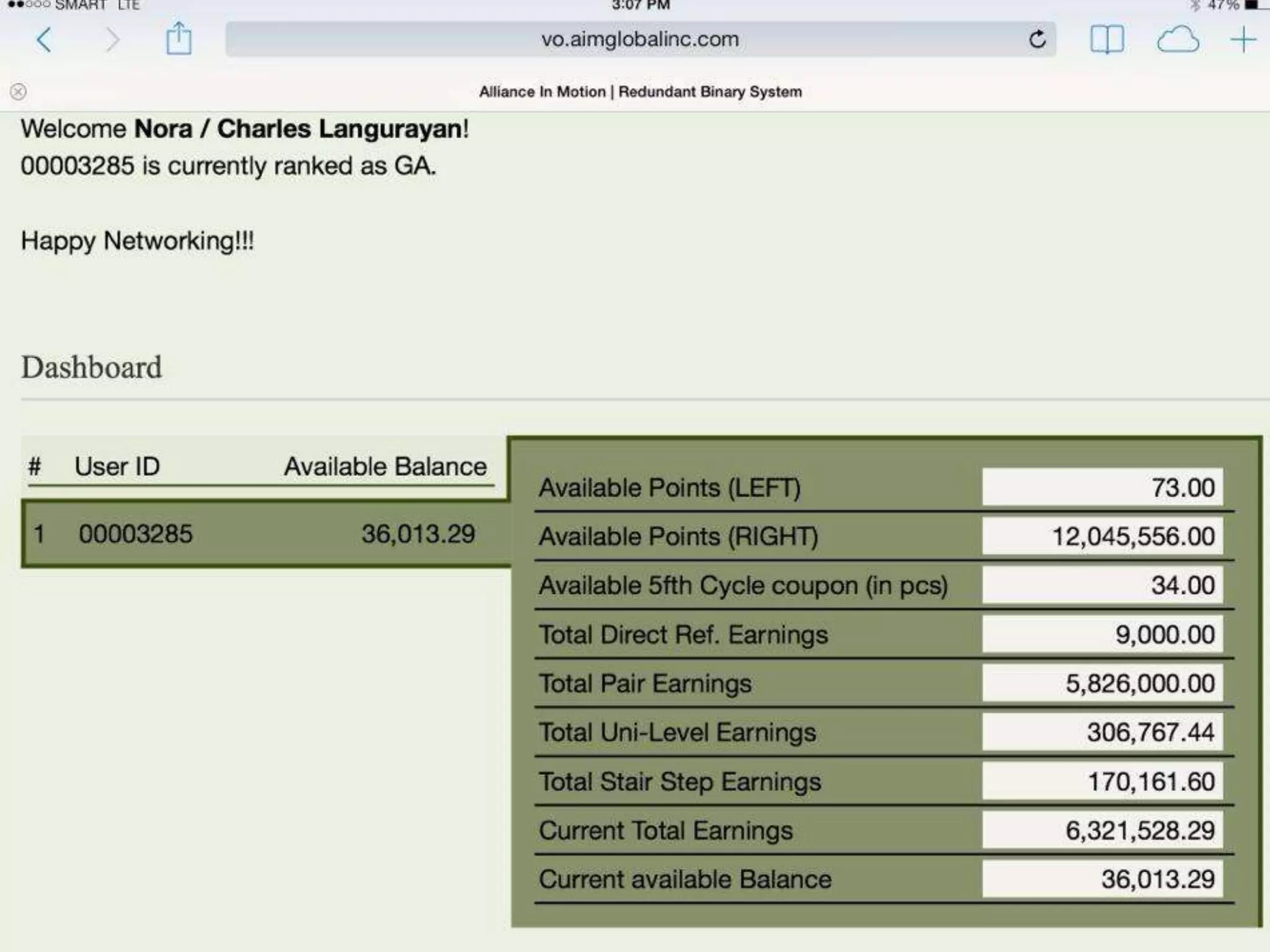Reload the page with refresh icon
This screenshot has height=952, width=1270.
tap(1037, 40)
